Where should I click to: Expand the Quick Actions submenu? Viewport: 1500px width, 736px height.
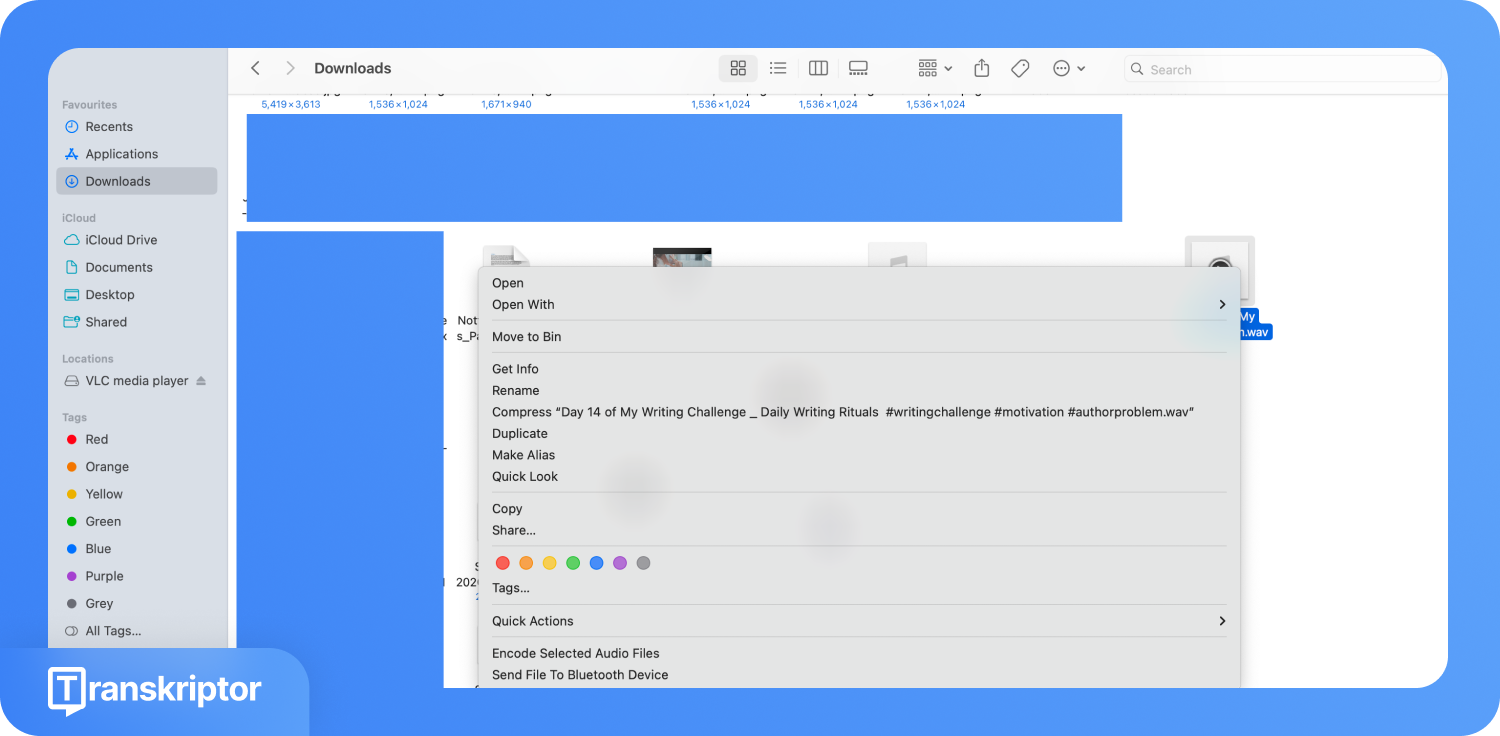tap(1222, 621)
